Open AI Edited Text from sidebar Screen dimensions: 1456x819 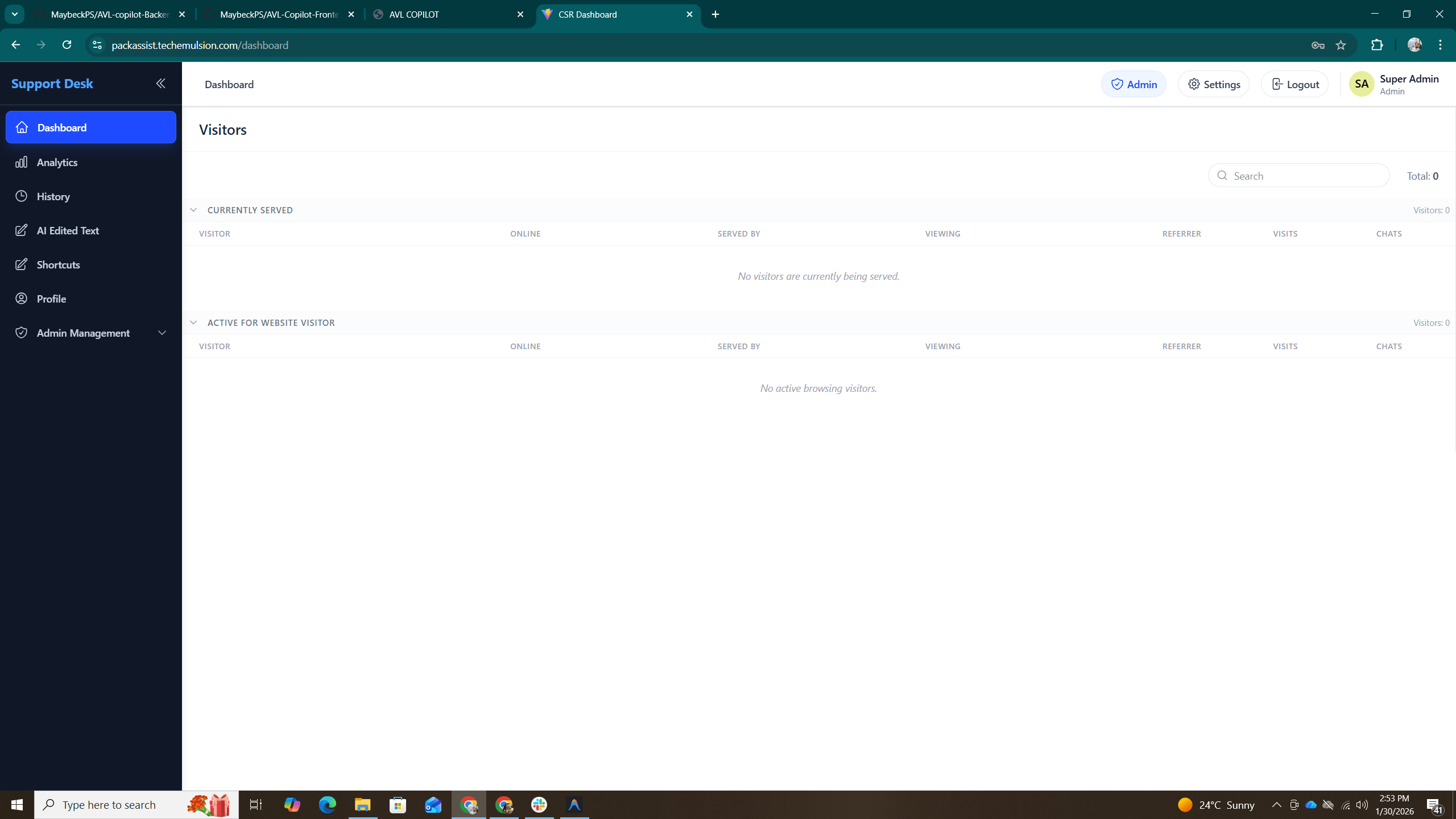67,230
